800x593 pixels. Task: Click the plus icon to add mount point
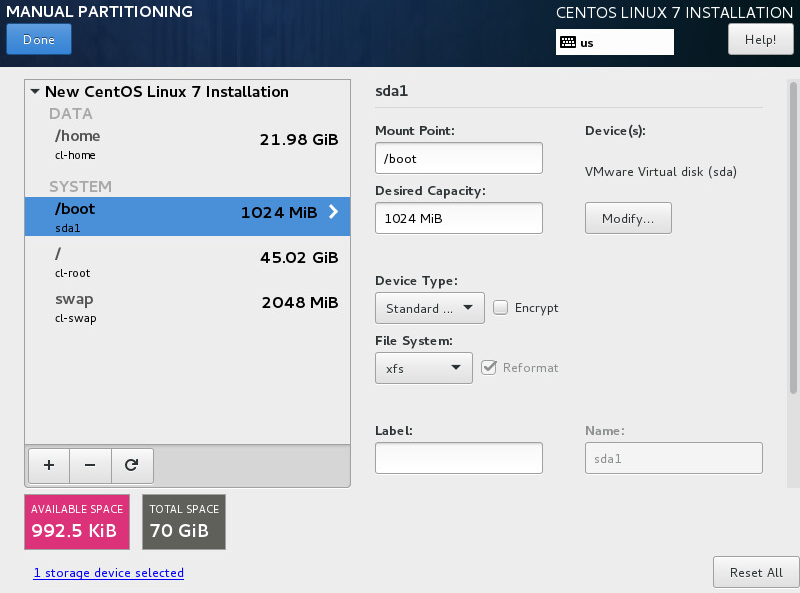pyautogui.click(x=49, y=465)
